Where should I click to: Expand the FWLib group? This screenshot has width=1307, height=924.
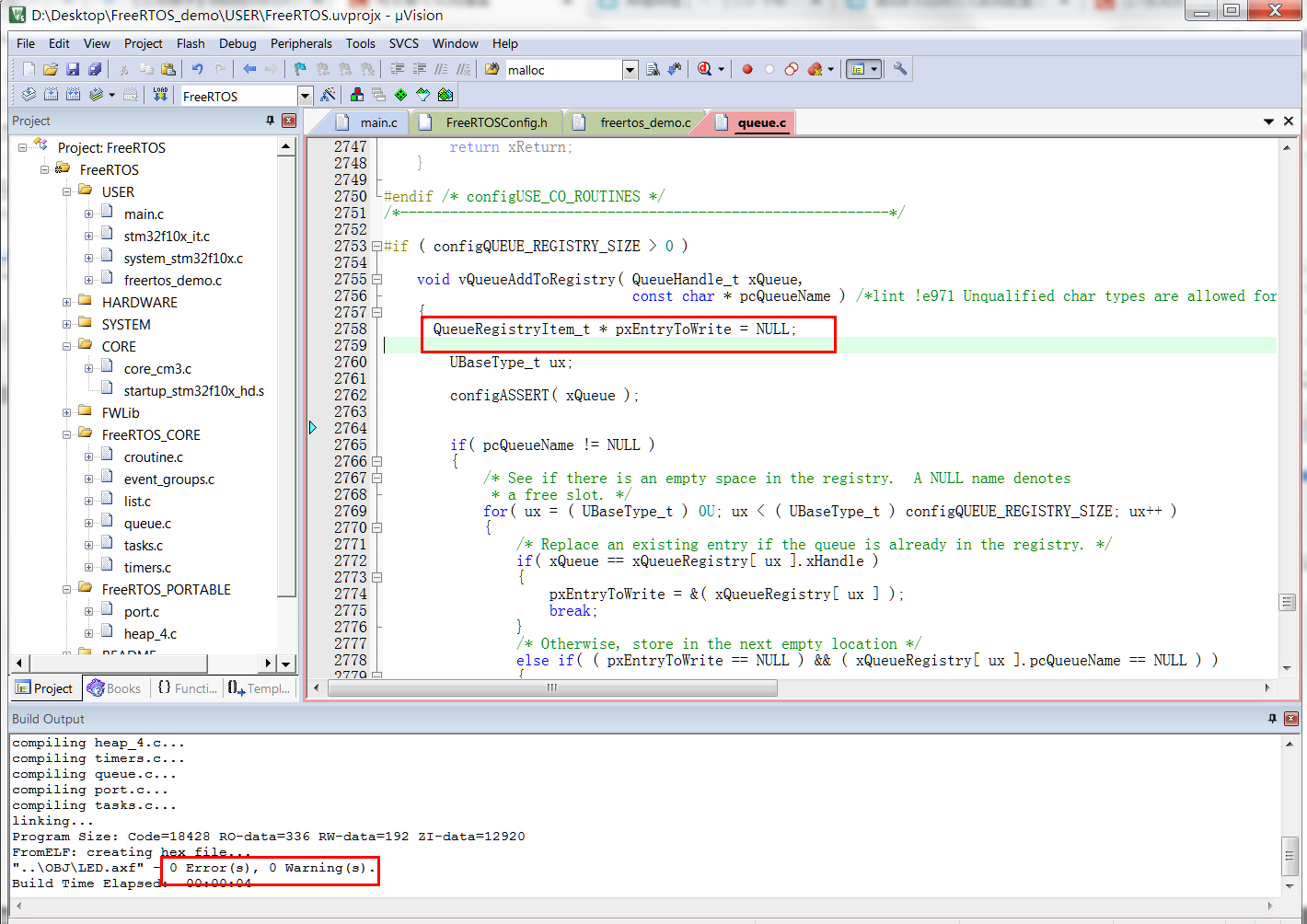66,413
